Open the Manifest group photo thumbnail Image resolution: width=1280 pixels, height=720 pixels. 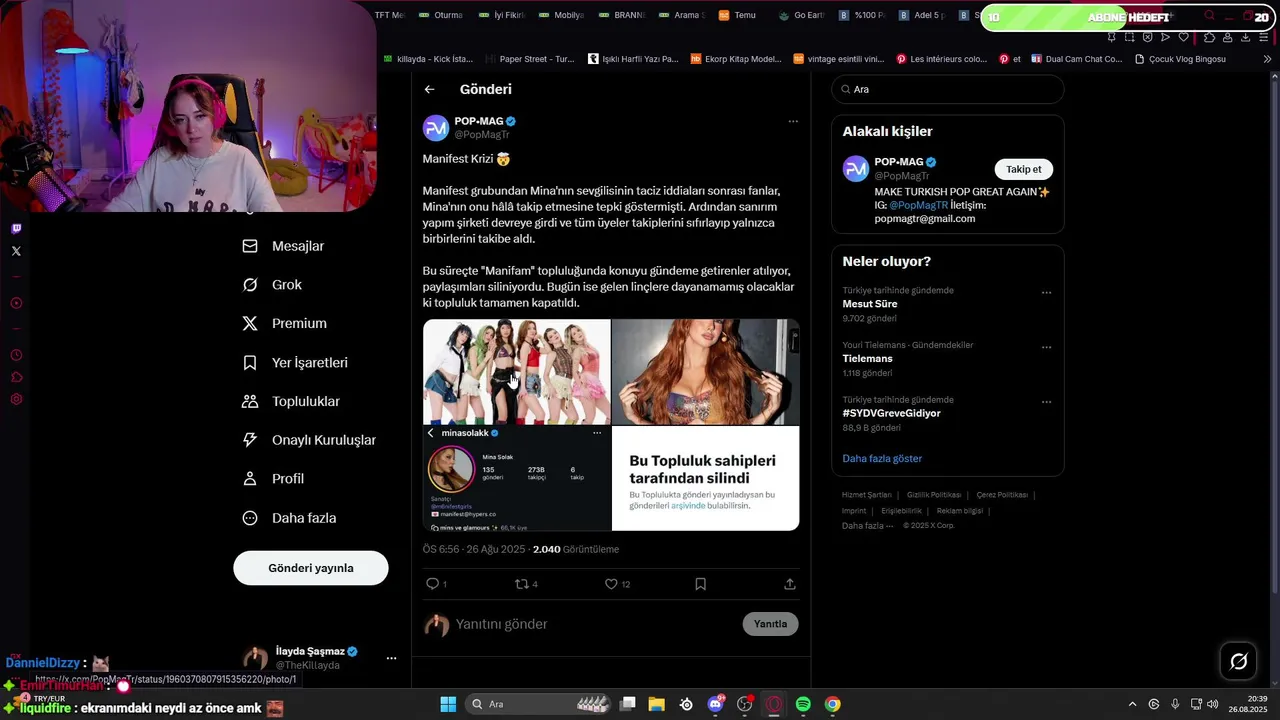pyautogui.click(x=517, y=372)
